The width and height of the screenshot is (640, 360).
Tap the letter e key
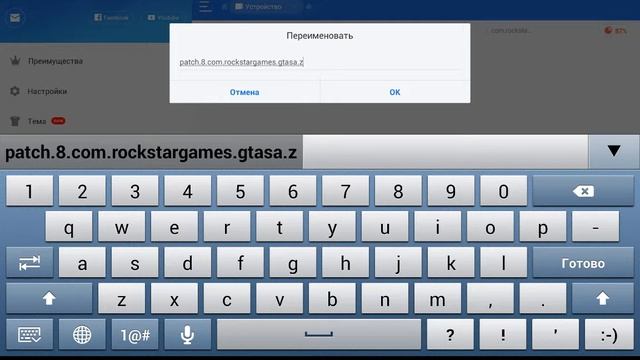174,227
